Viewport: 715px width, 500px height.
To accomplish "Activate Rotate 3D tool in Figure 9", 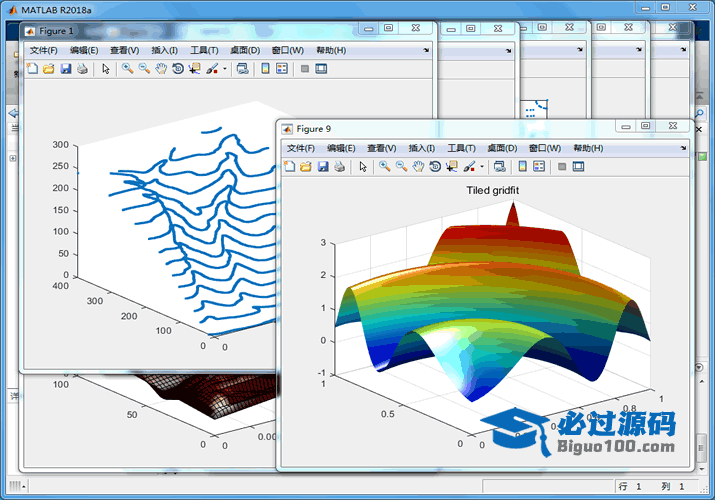I will click(435, 167).
